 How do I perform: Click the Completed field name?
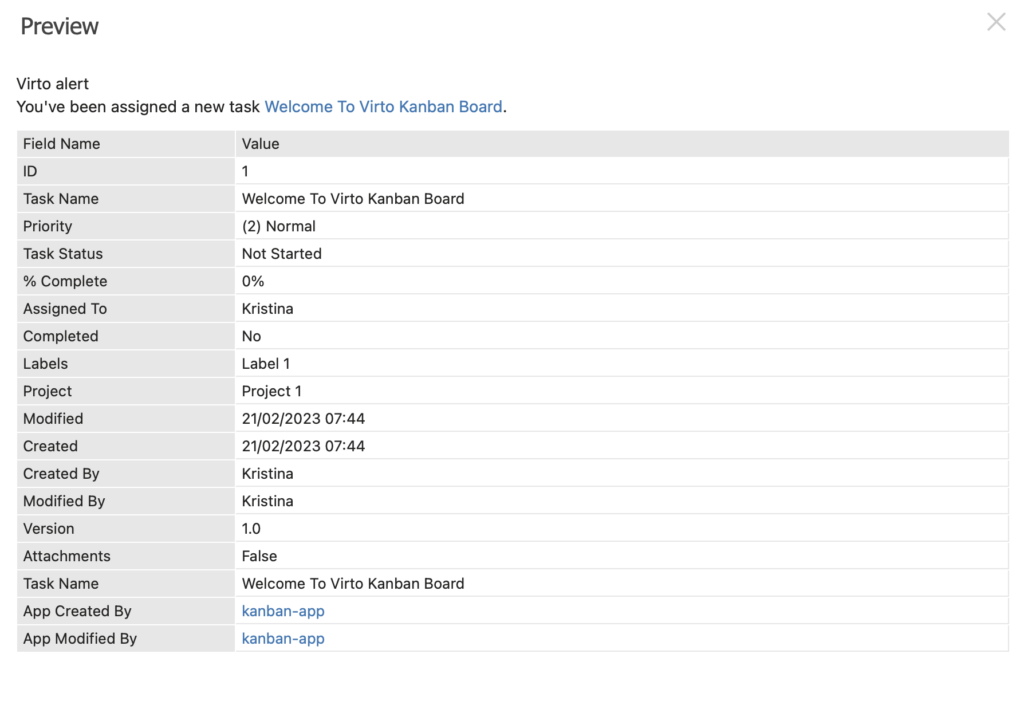61,336
